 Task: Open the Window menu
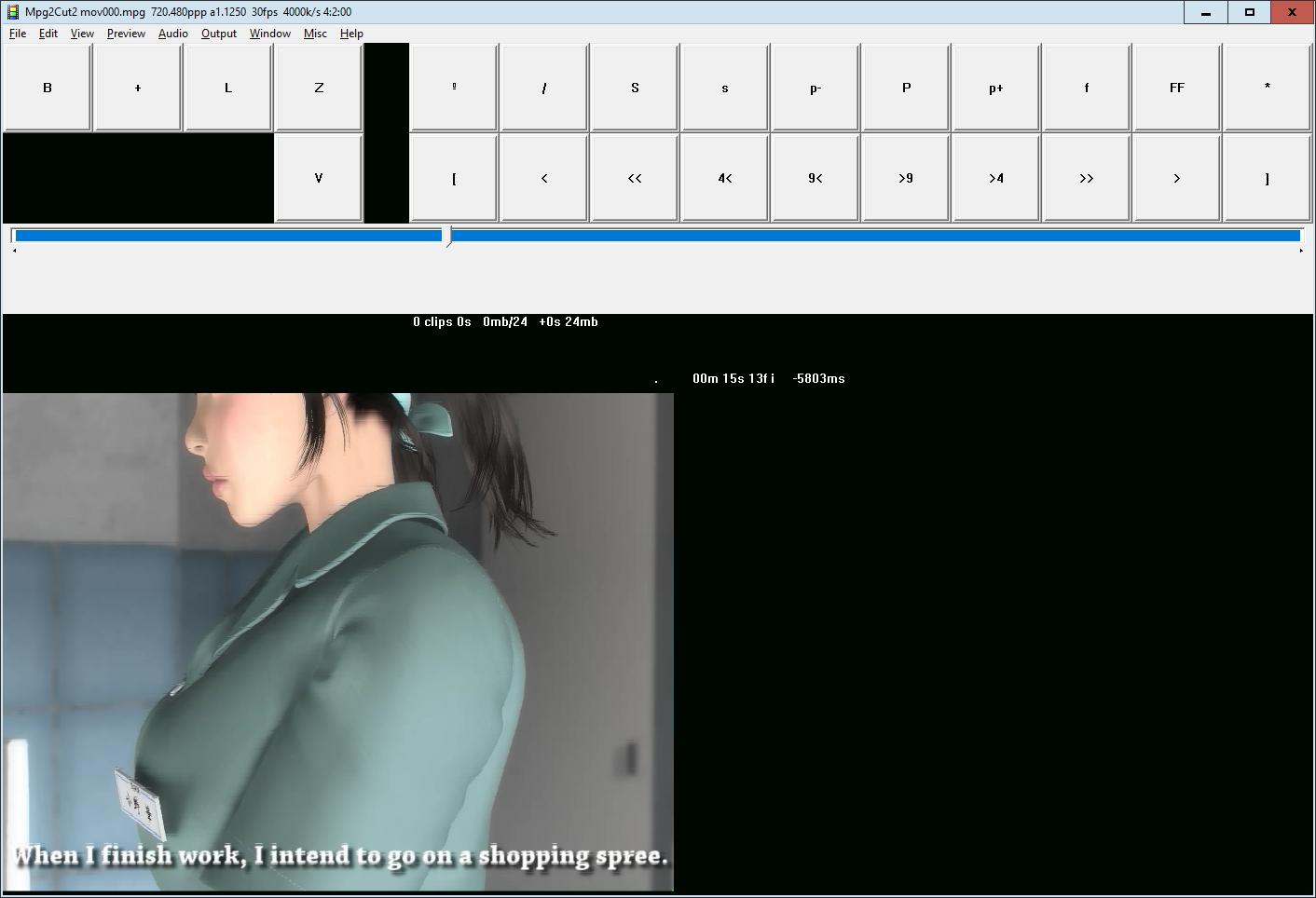(x=270, y=34)
